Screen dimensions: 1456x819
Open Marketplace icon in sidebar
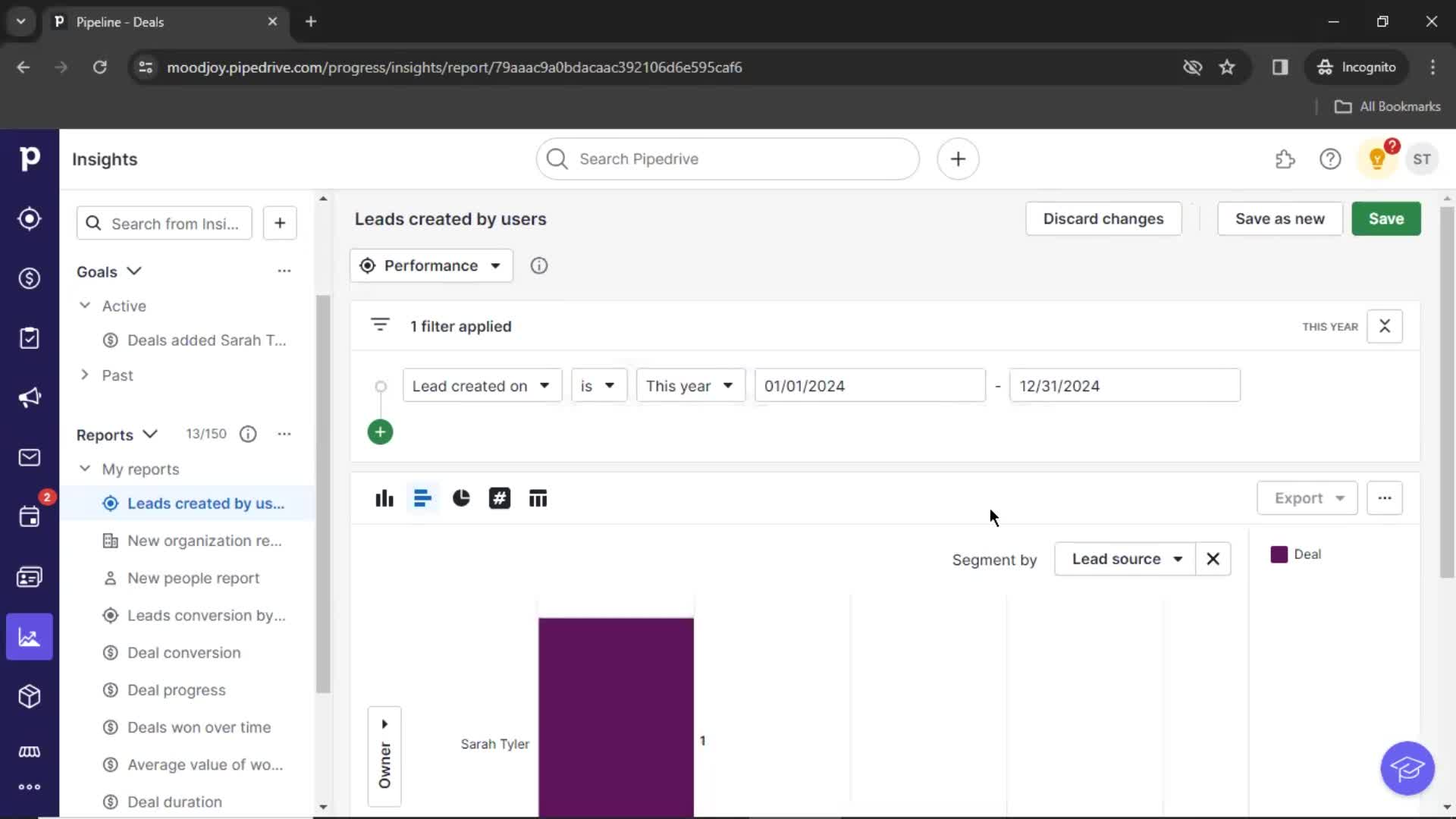click(x=30, y=752)
